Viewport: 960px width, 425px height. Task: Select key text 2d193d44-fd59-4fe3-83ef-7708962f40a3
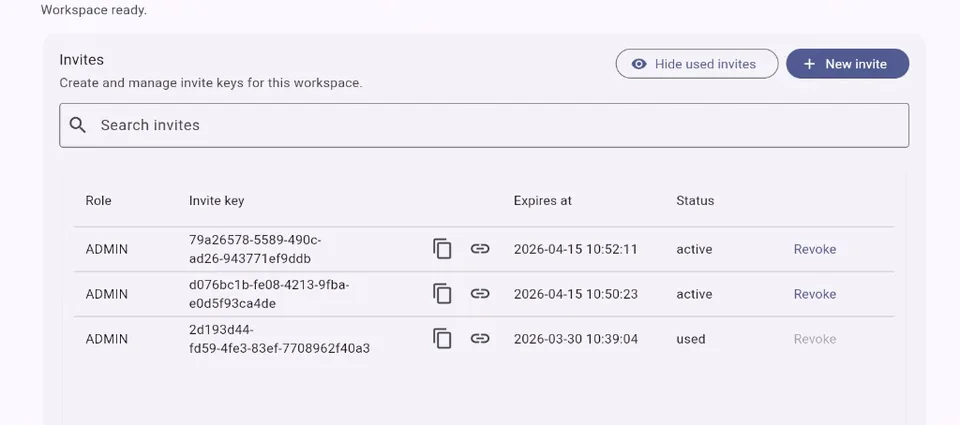click(279, 339)
